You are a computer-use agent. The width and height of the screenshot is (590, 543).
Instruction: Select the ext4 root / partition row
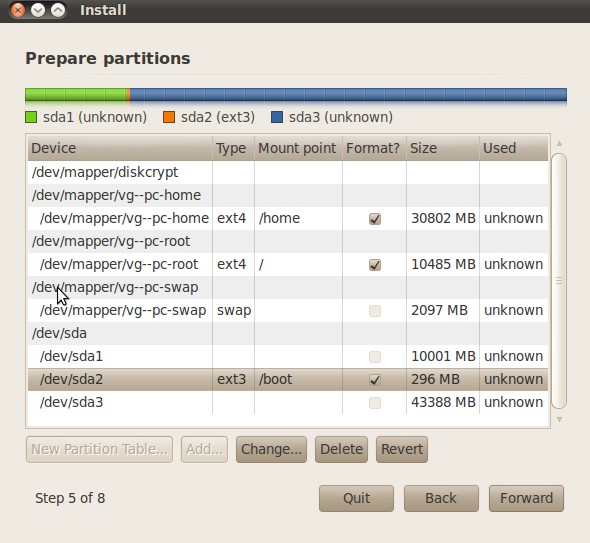(288, 265)
